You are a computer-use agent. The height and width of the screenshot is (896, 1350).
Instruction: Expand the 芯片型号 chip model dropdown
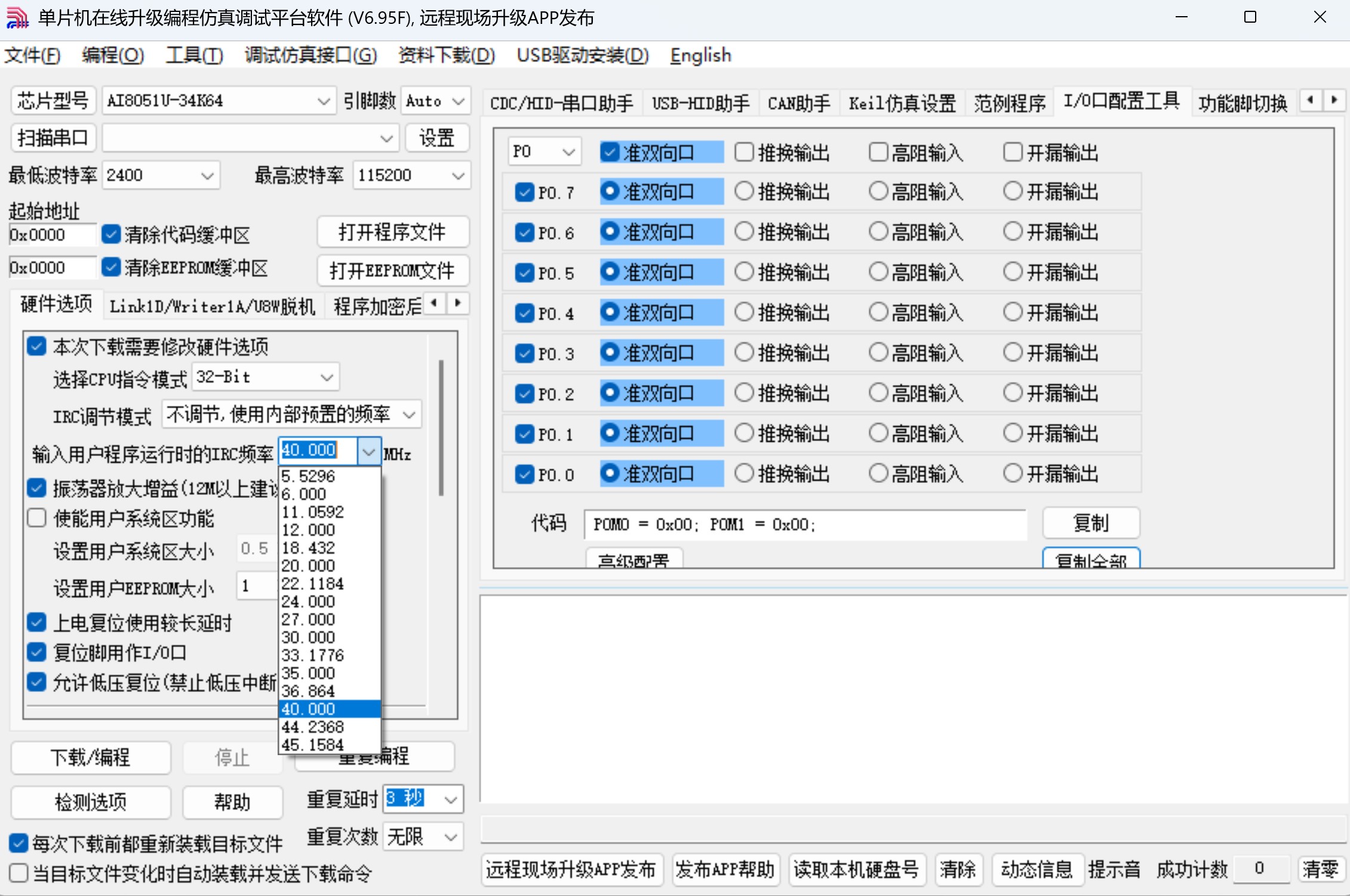pyautogui.click(x=323, y=101)
